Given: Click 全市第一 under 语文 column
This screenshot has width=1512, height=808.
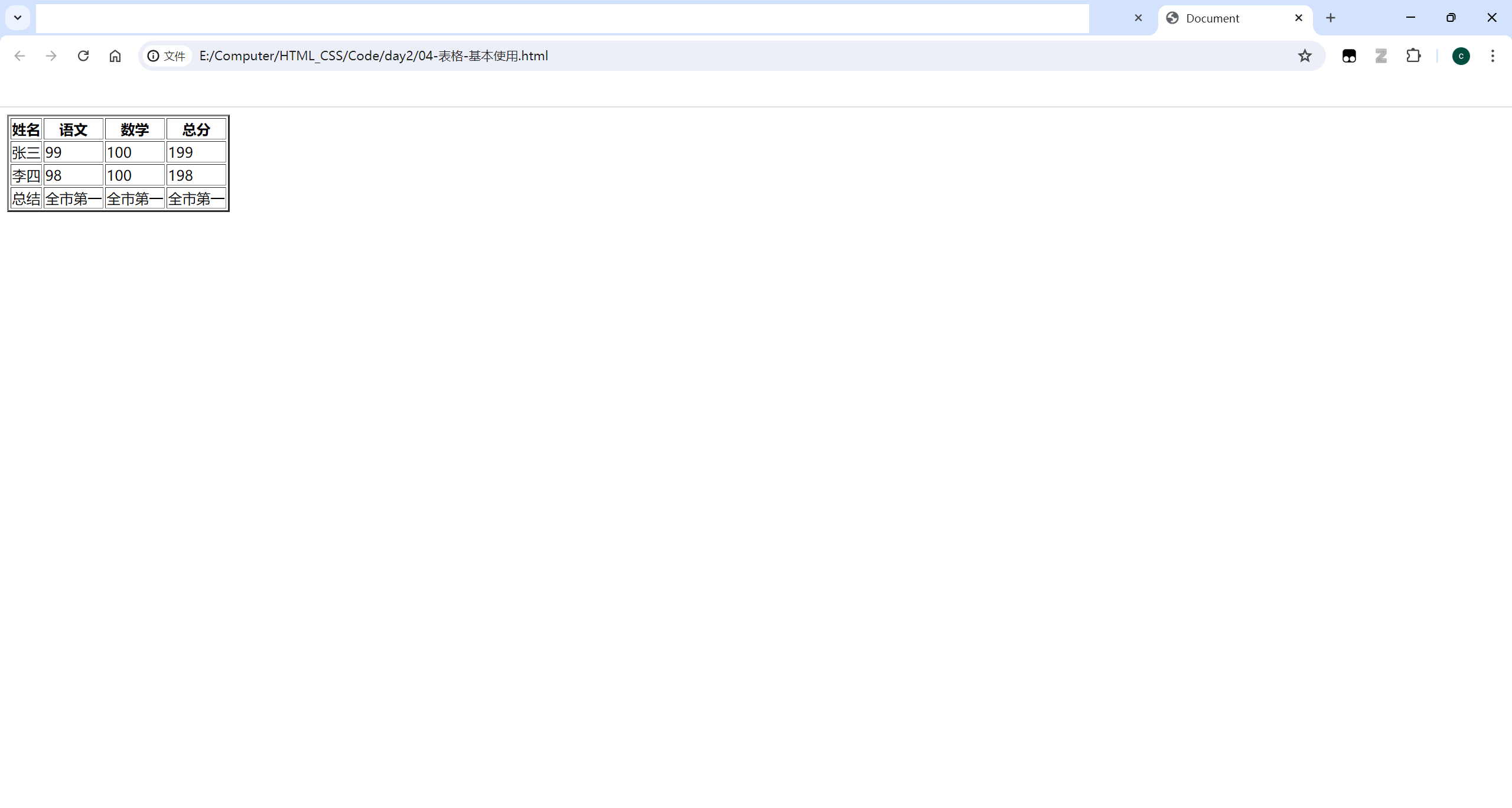Looking at the screenshot, I should pos(73,198).
